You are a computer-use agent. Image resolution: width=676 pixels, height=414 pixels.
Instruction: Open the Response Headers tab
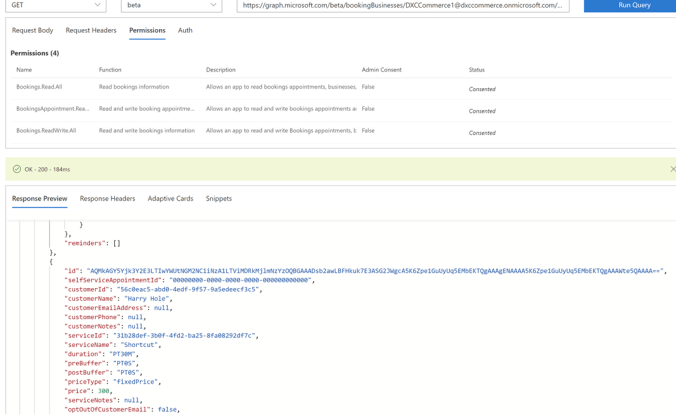coord(107,199)
